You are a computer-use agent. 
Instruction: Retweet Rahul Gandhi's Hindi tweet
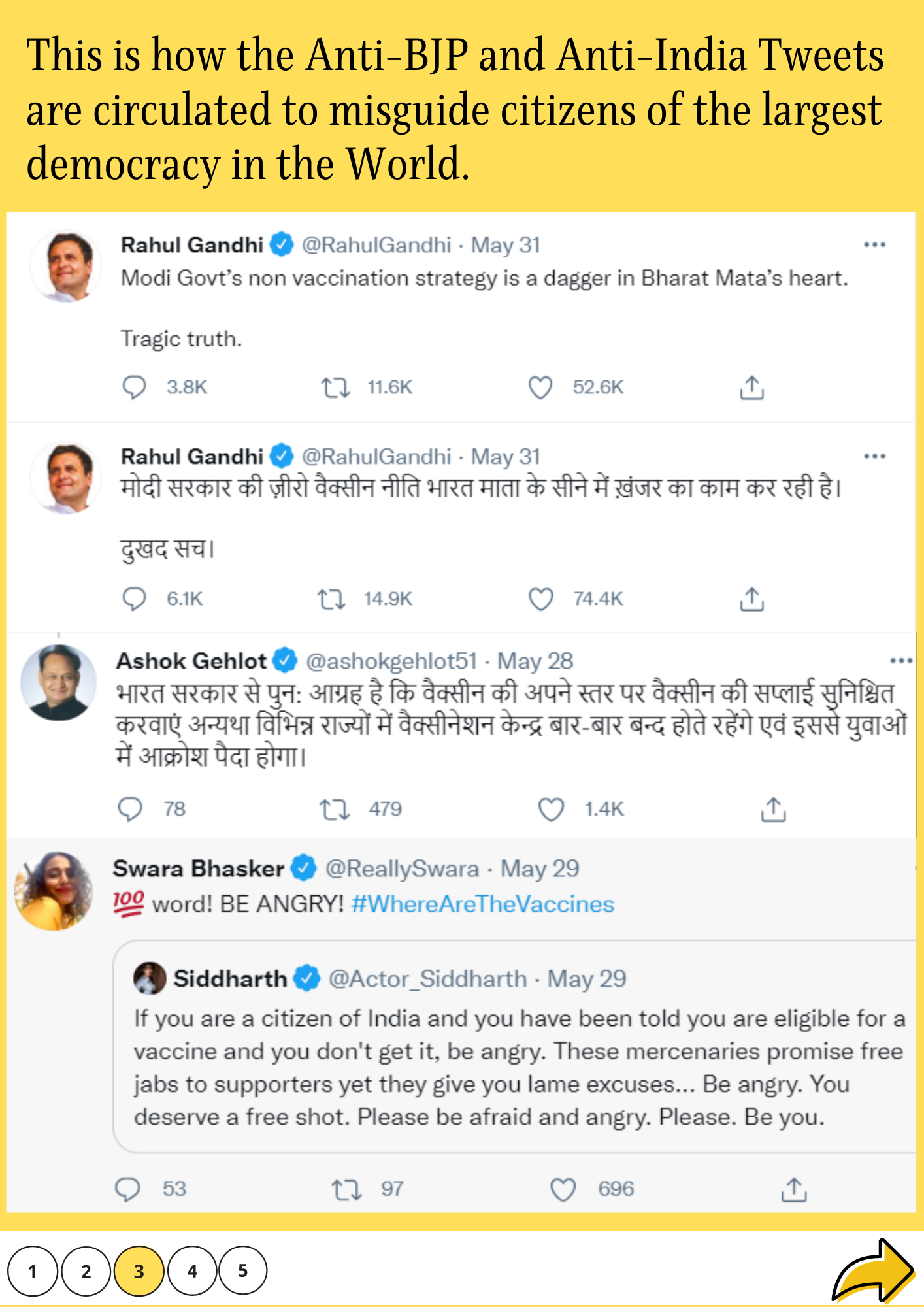331,599
